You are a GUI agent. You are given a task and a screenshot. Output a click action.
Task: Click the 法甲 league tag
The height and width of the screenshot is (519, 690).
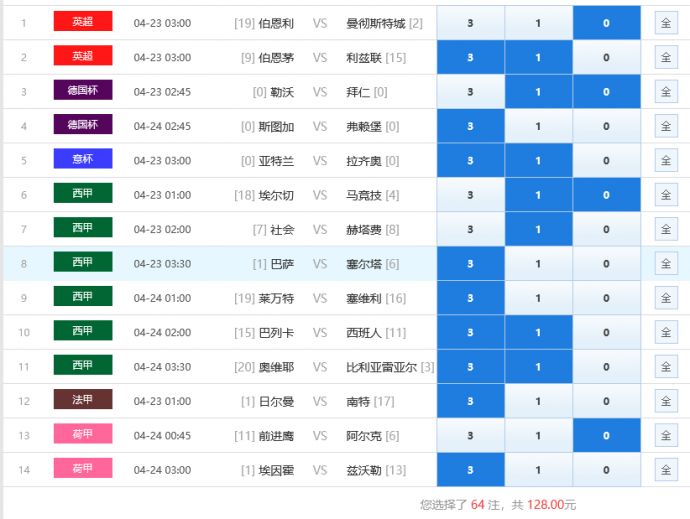[x=83, y=400]
